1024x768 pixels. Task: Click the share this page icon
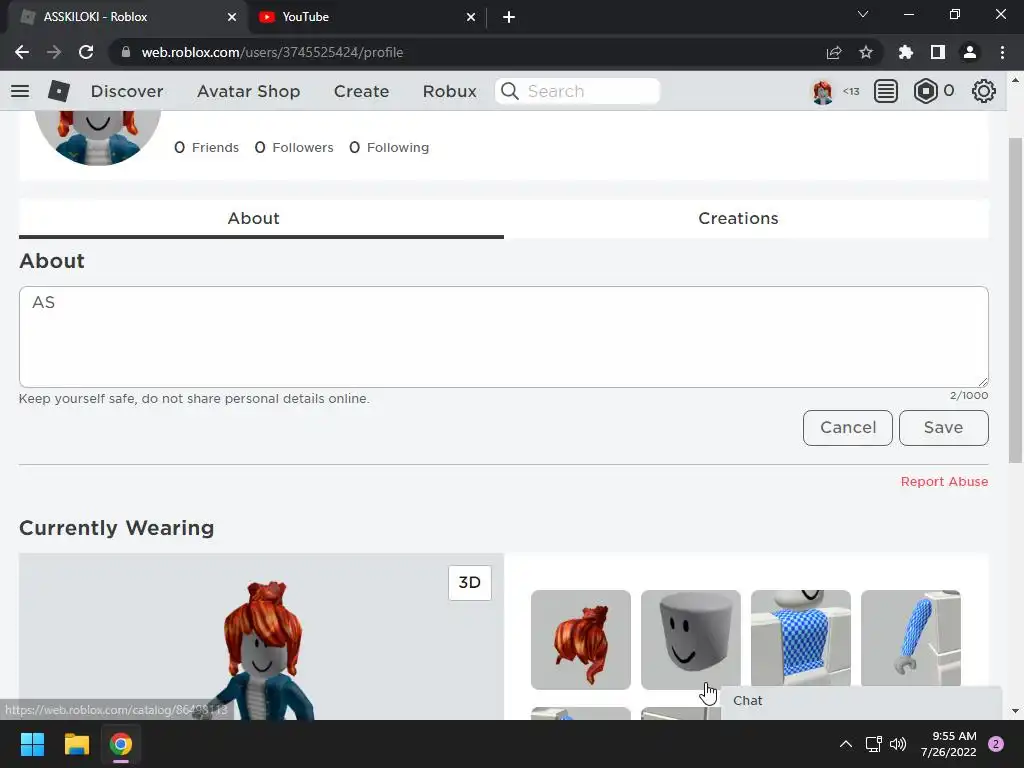click(834, 52)
